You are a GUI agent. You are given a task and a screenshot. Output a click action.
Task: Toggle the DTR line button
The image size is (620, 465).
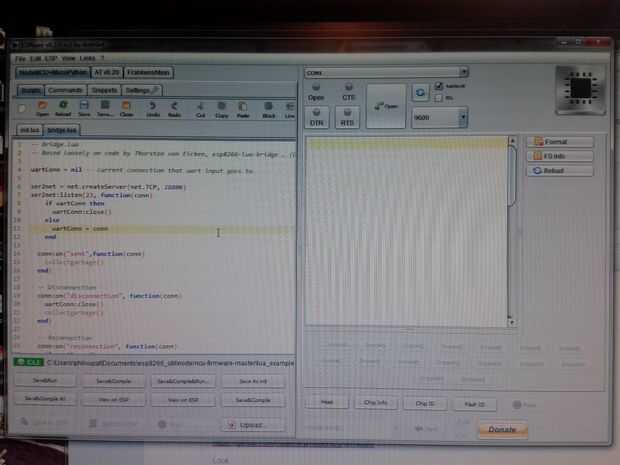[316, 117]
